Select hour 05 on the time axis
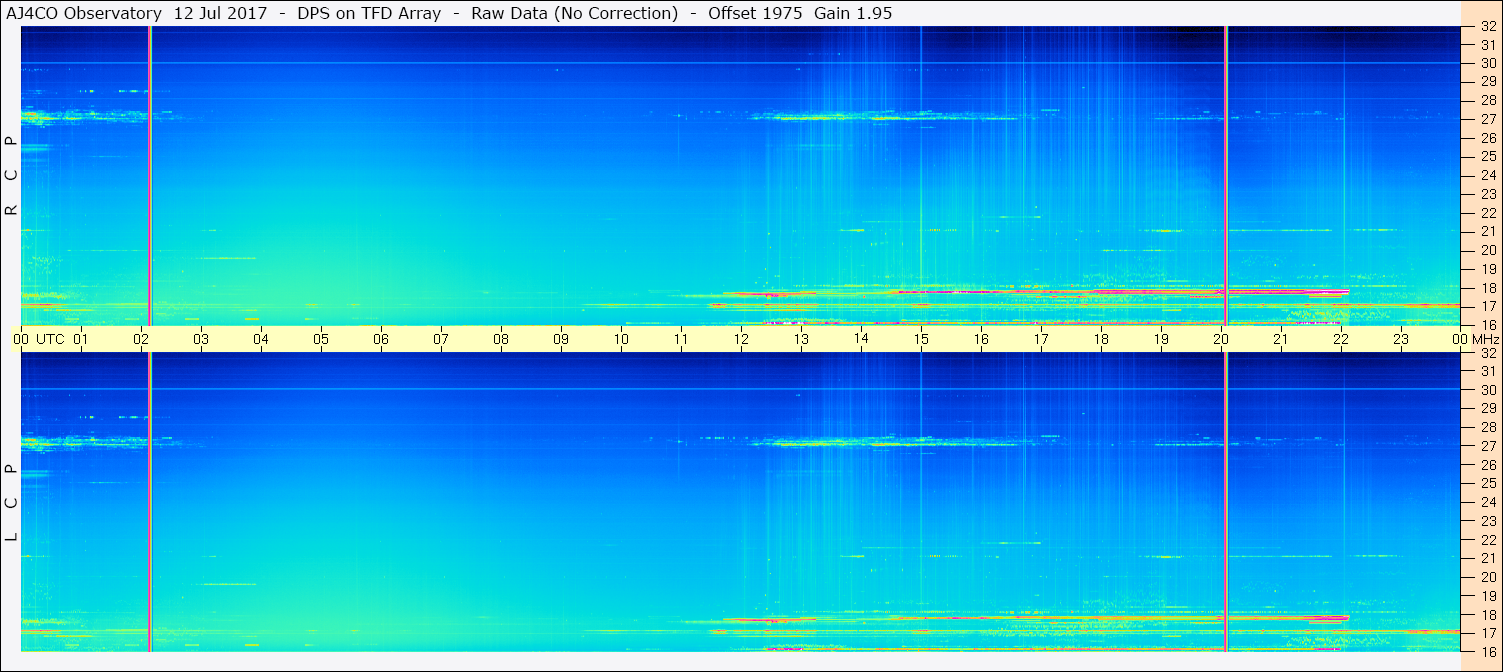This screenshot has width=1503, height=672. pyautogui.click(x=321, y=339)
